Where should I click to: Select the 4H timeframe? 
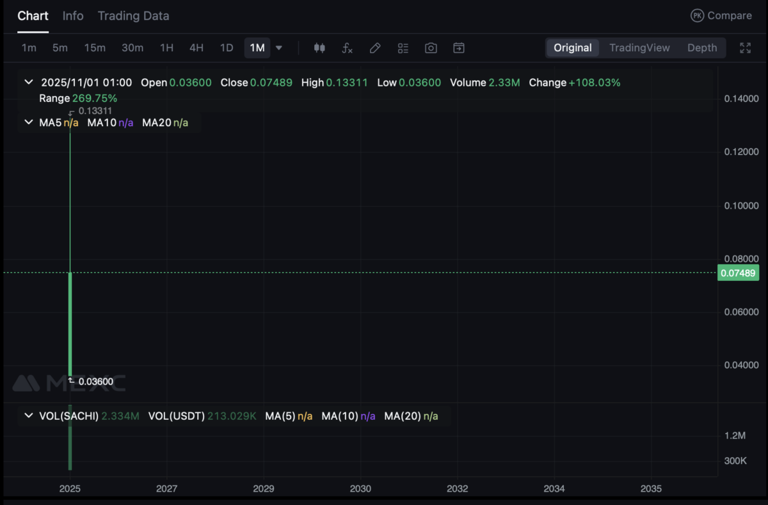(196, 48)
